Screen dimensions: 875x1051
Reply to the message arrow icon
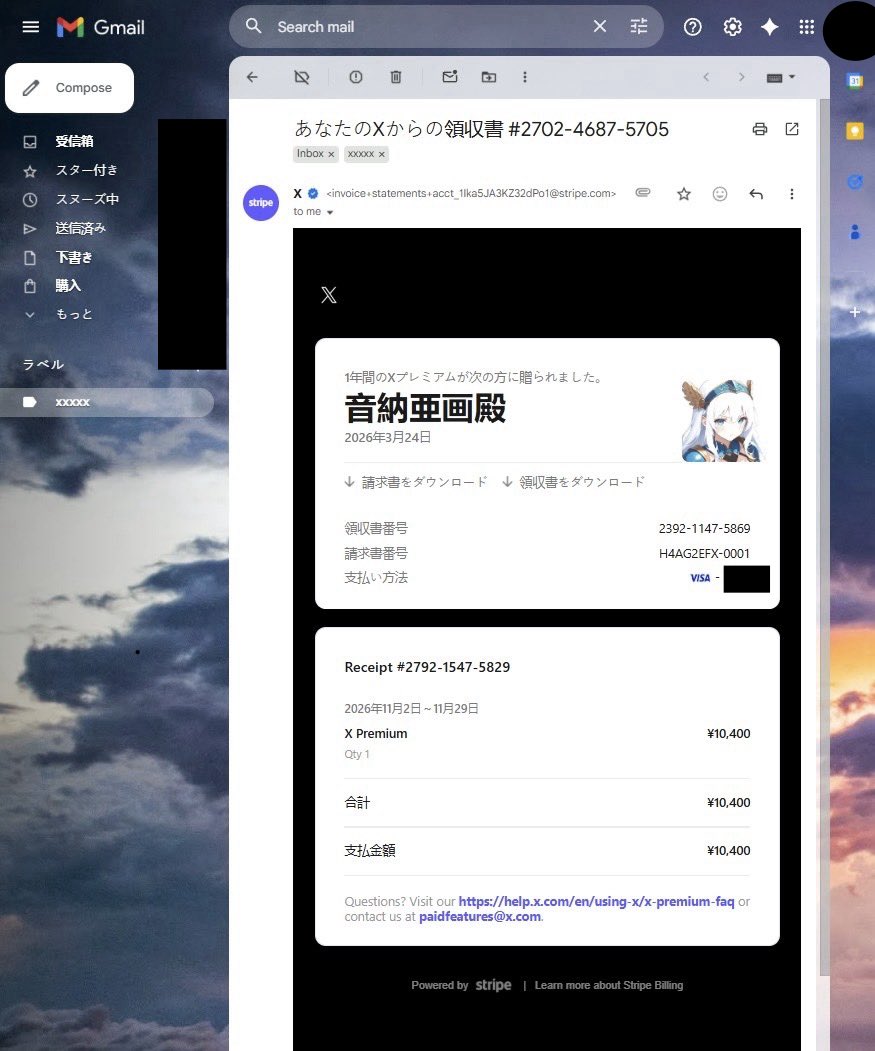[x=756, y=194]
